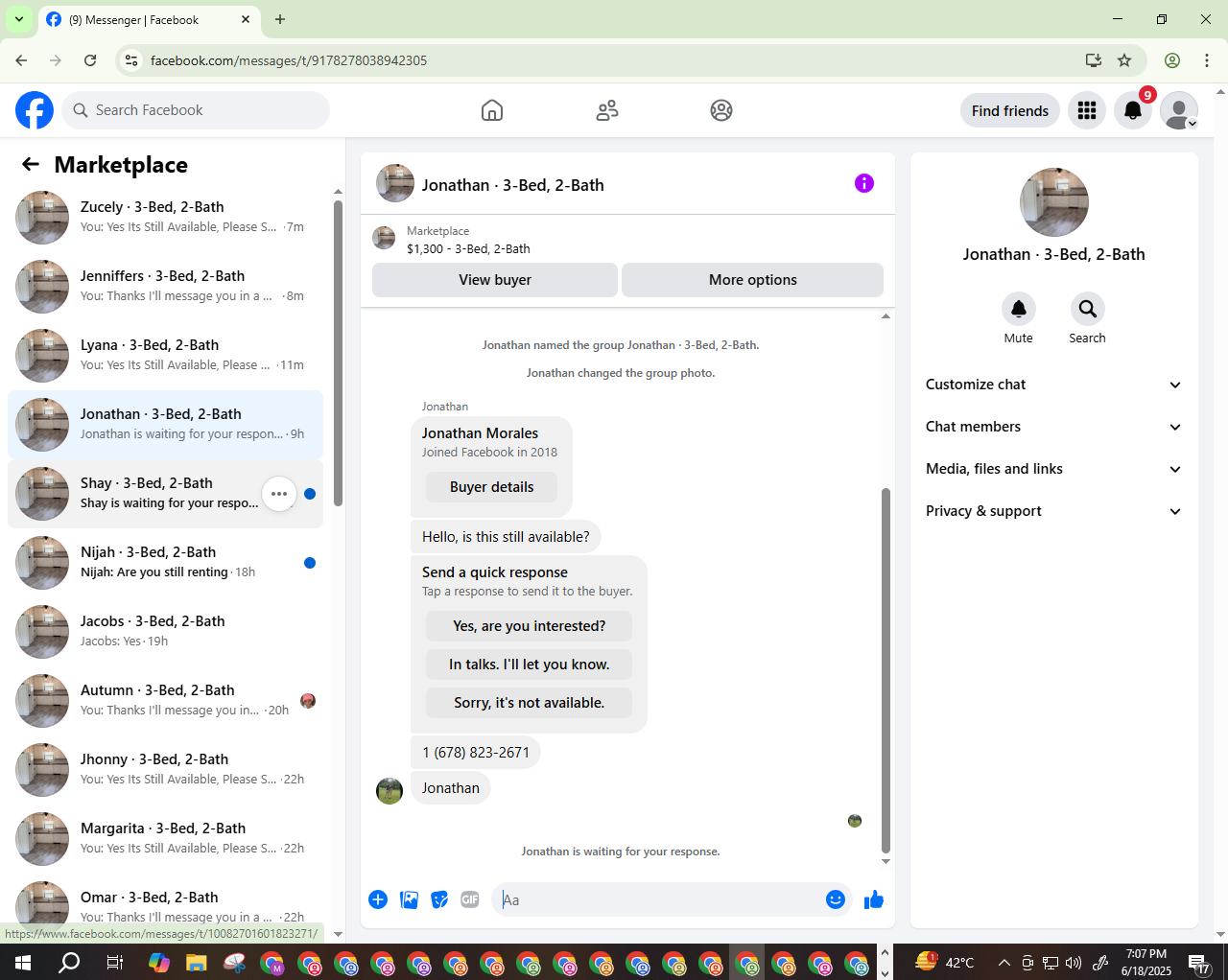Search in conversation magnifier icon
Image resolution: width=1228 pixels, height=980 pixels.
click(x=1087, y=309)
